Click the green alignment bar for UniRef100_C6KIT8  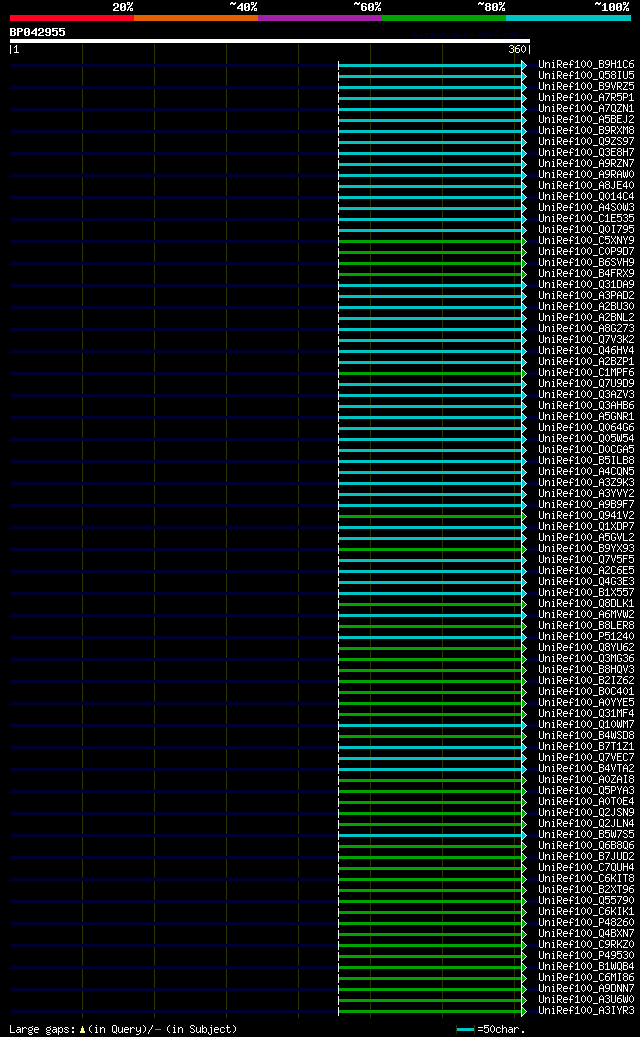[430, 879]
